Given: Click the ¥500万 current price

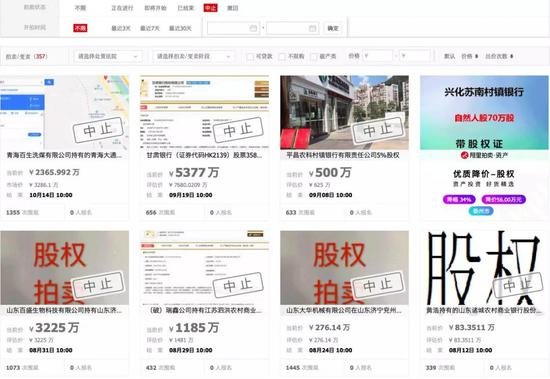Looking at the screenshot, I should pos(330,173).
